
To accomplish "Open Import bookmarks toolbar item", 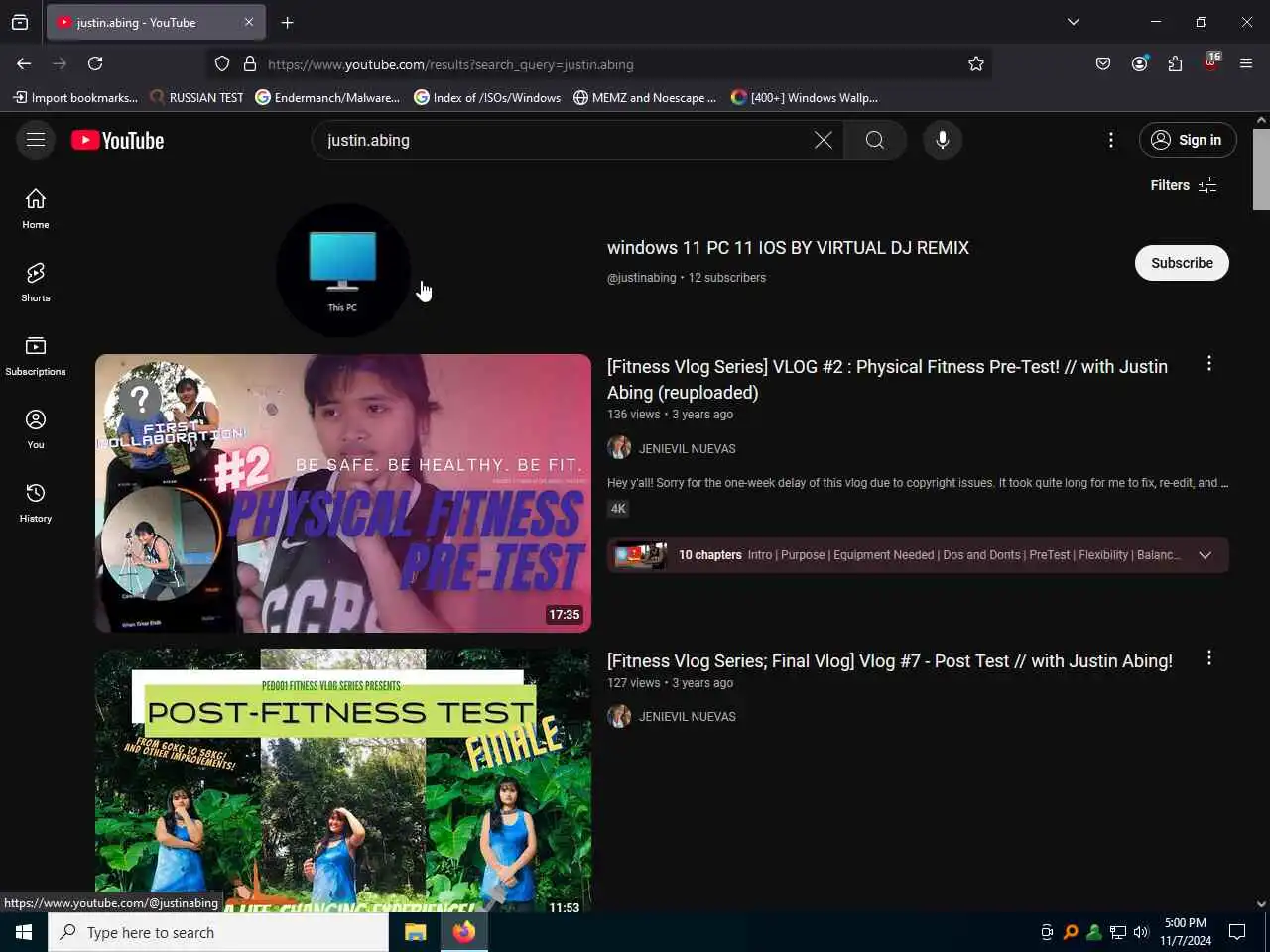I will [x=75, y=97].
